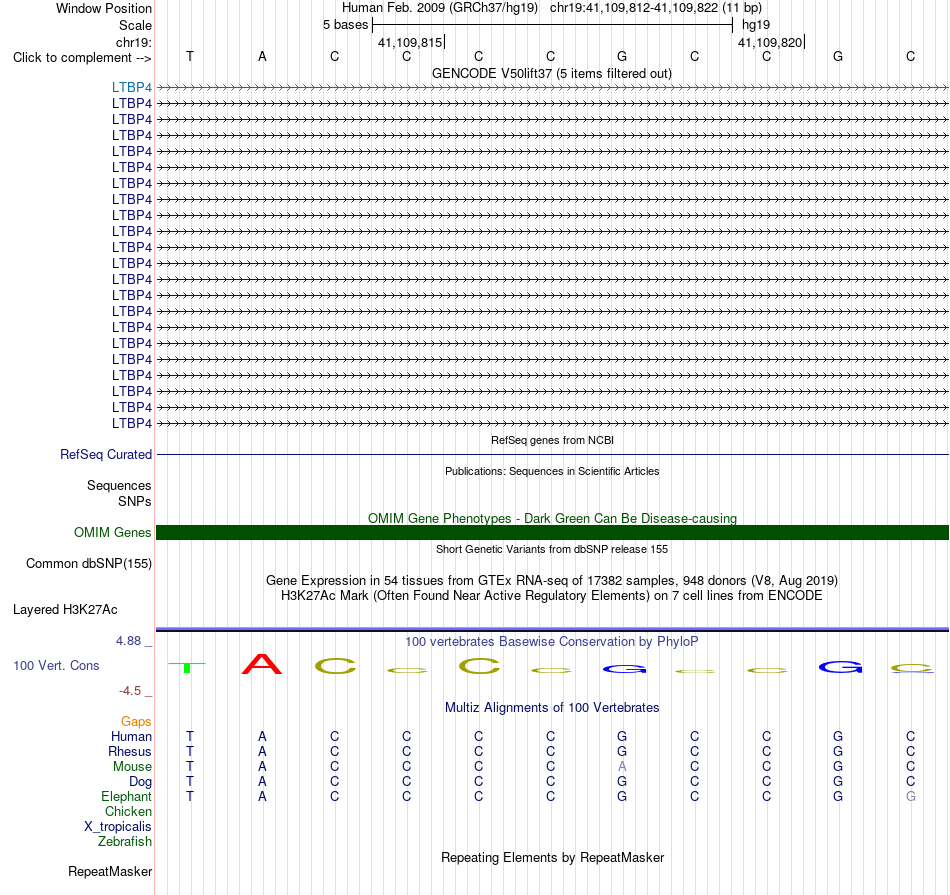Click the 'RepeatMasker' track label
950x895 pixels.
click(x=110, y=872)
